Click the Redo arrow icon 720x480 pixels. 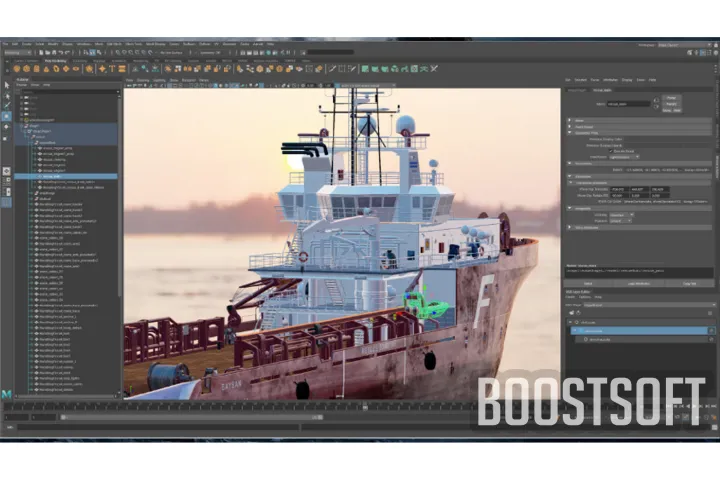point(67,53)
